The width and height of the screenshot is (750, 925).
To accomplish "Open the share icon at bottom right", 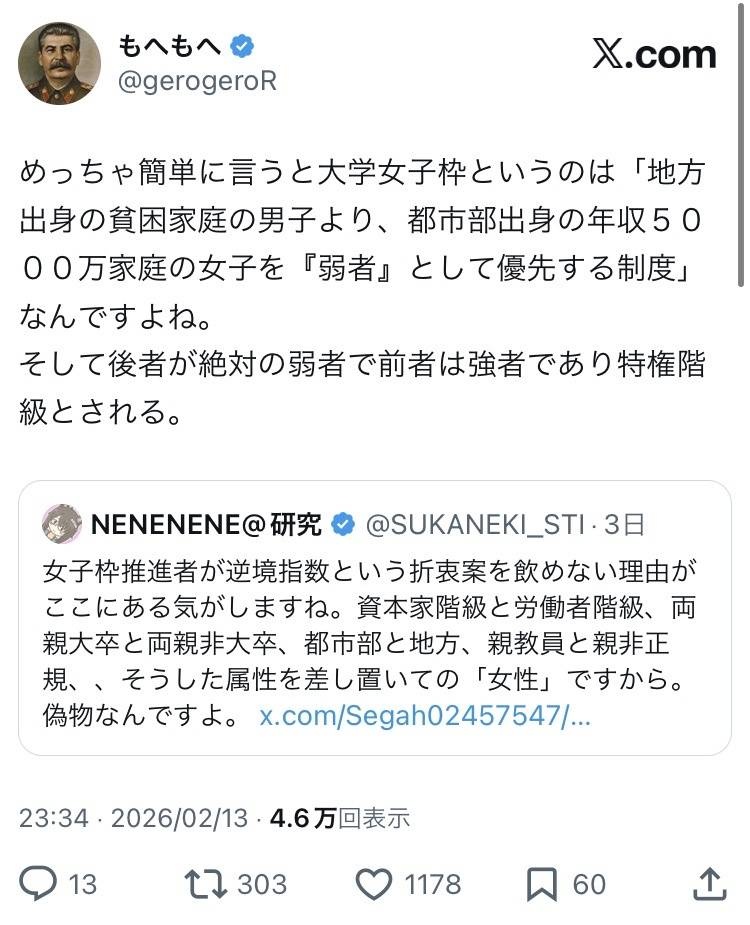I will click(708, 883).
